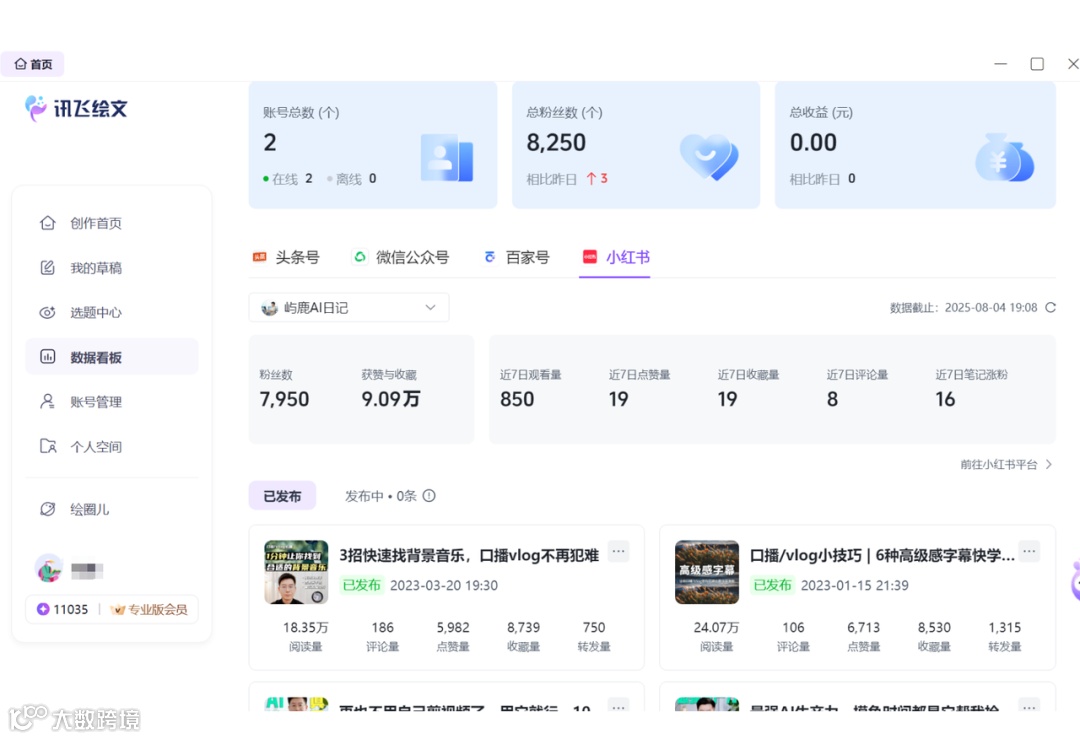The height and width of the screenshot is (739, 1080).
Task: Click 已发布 status on 2023-03-20 post
Action: click(x=362, y=585)
